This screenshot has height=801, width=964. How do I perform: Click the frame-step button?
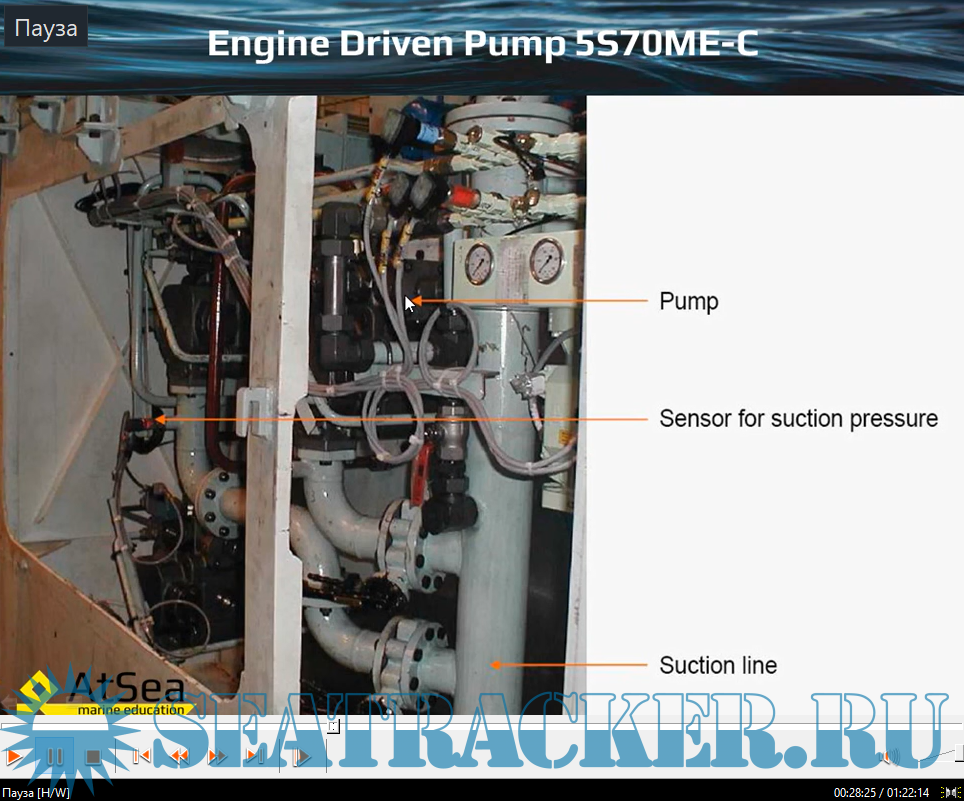[301, 757]
